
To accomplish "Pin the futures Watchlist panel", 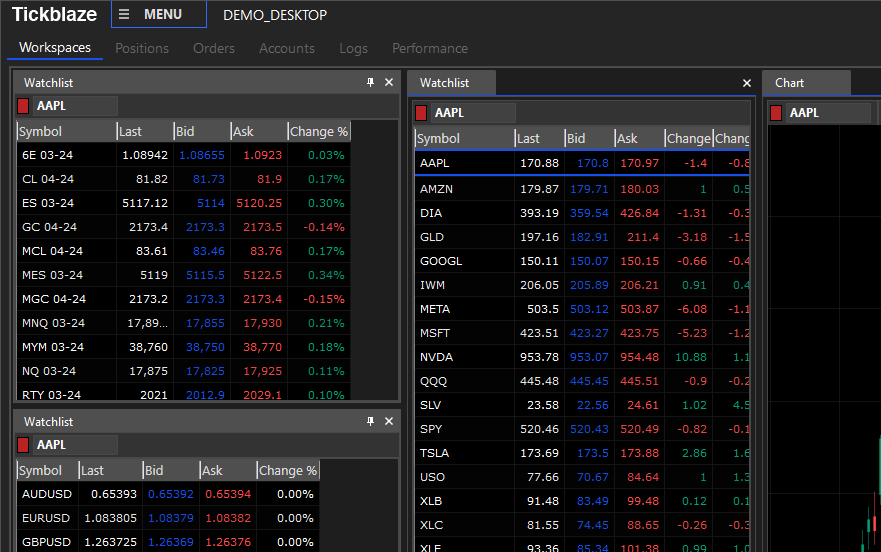I will (x=370, y=83).
